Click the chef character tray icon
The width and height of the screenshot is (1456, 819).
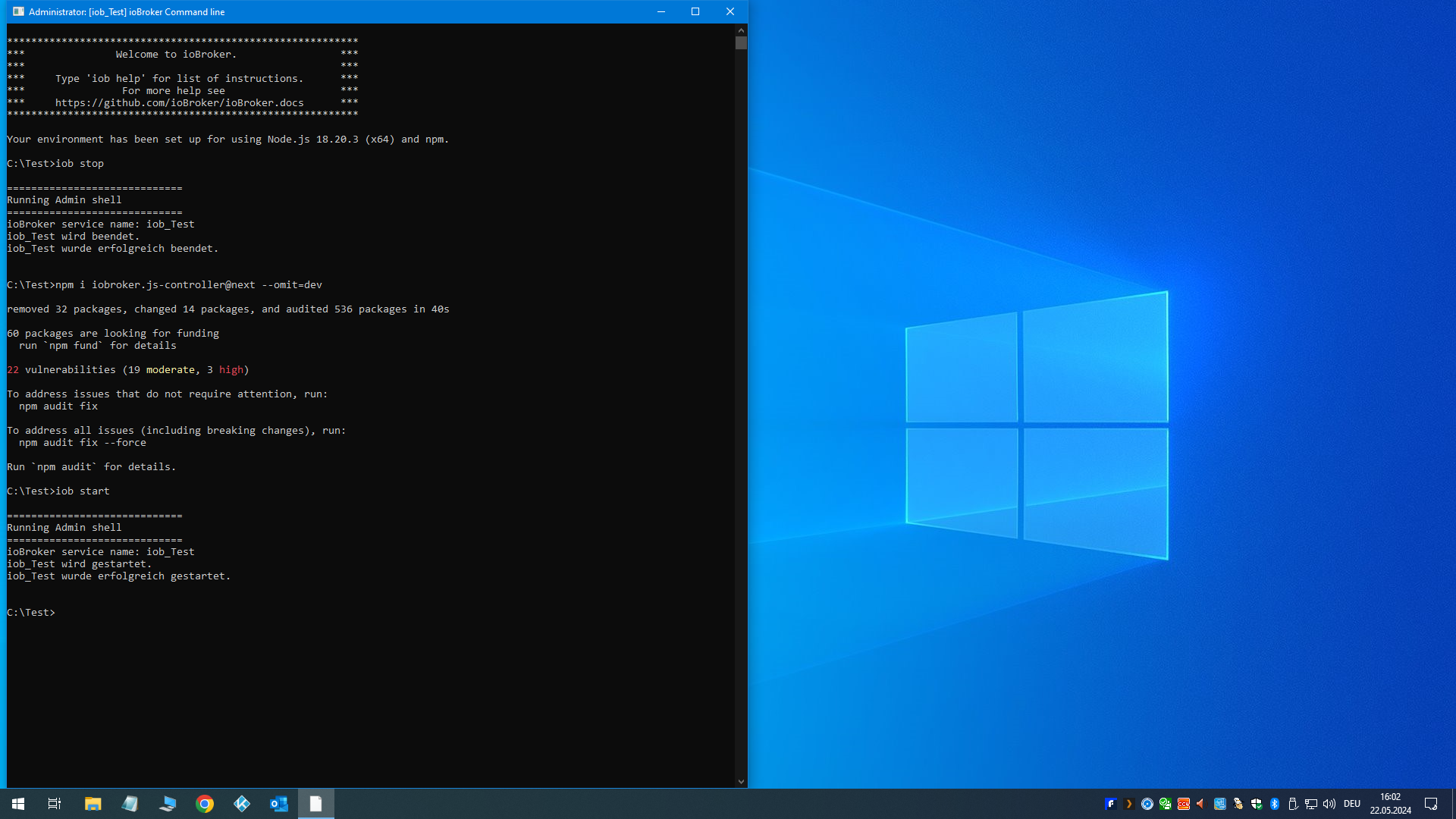(x=1238, y=804)
